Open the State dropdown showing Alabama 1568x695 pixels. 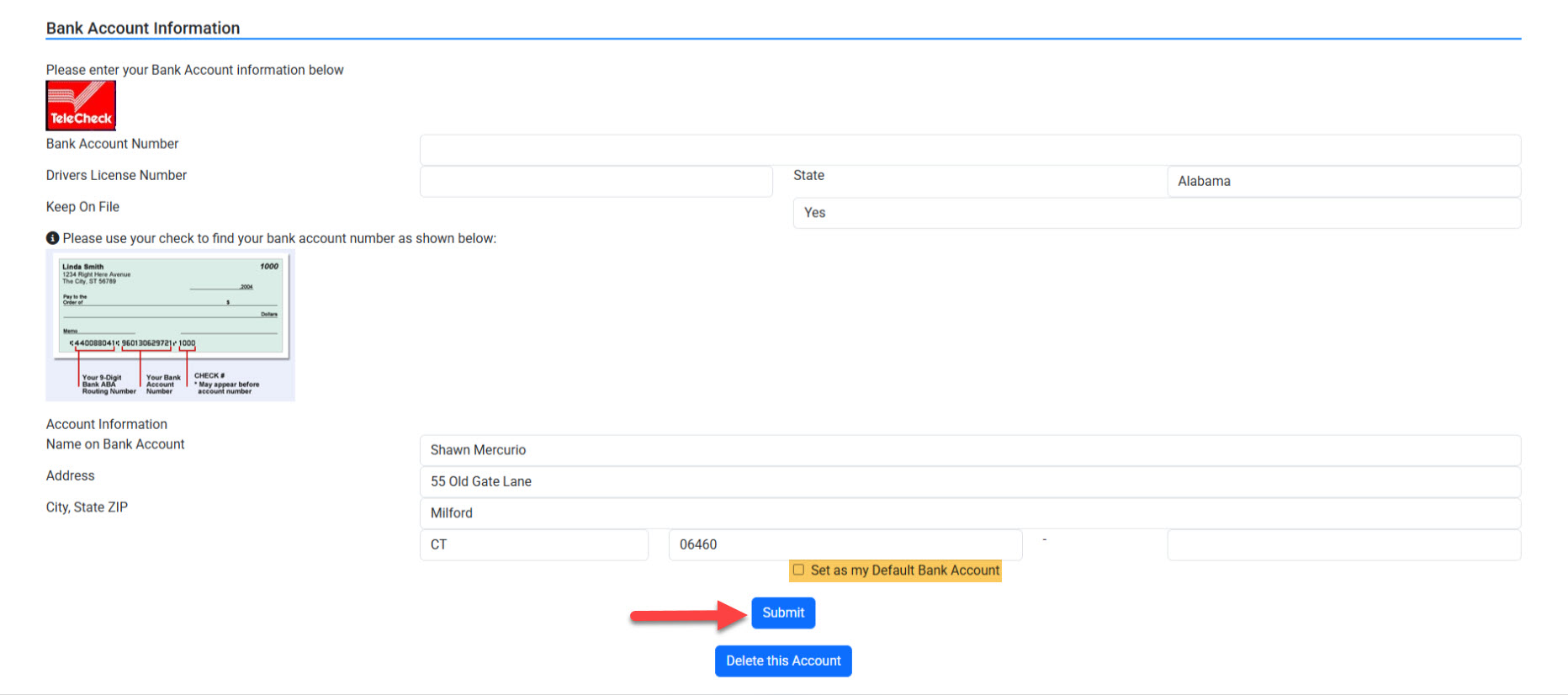coord(1343,182)
